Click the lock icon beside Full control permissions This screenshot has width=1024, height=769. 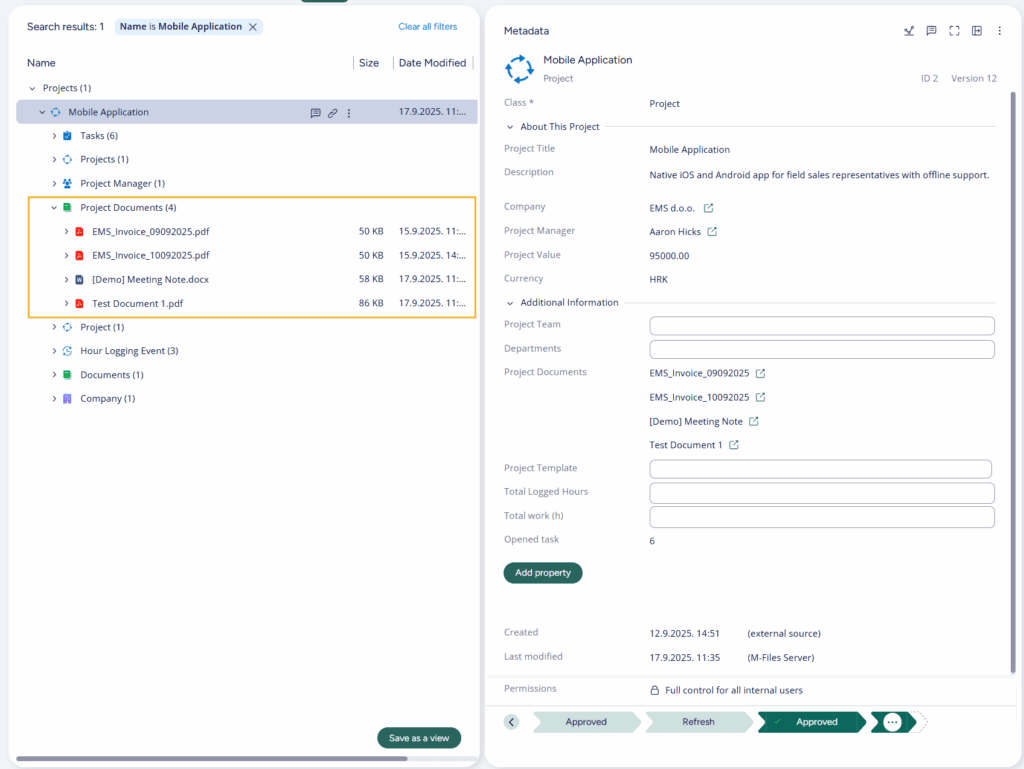655,690
